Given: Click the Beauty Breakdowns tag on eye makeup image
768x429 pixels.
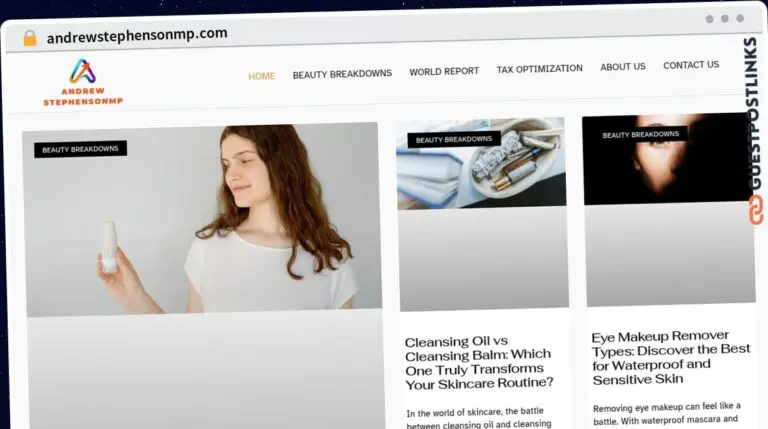Looking at the screenshot, I should coord(640,134).
